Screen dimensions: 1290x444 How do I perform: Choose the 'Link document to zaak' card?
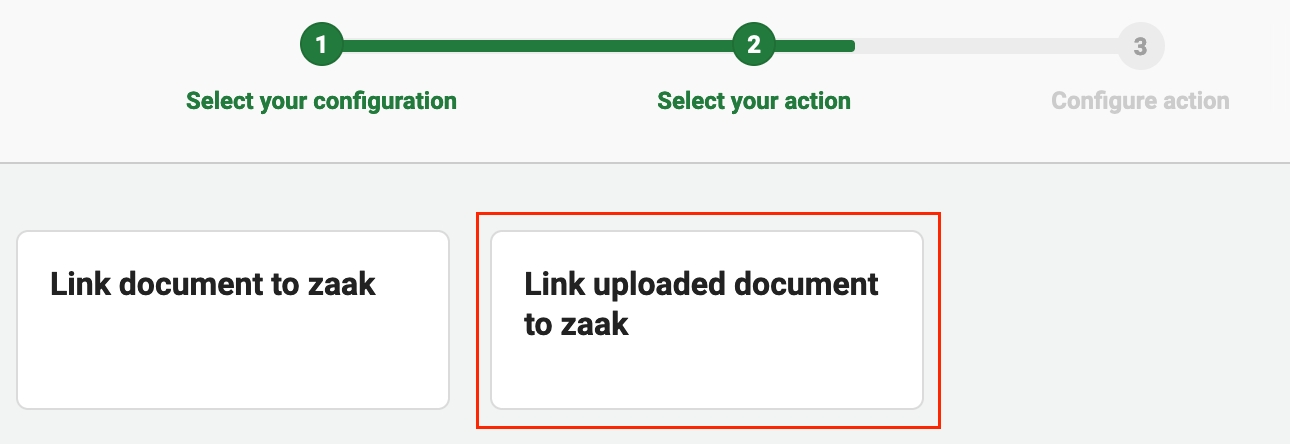click(233, 320)
